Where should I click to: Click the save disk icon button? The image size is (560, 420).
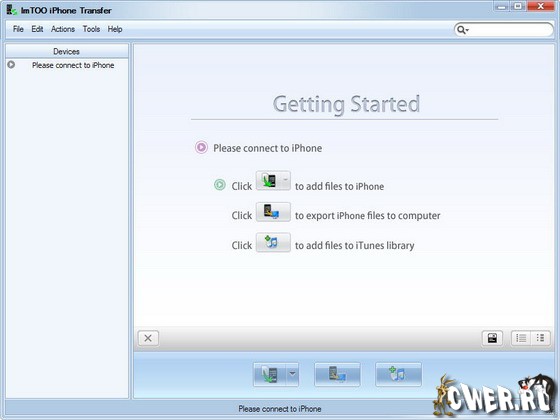coord(492,338)
